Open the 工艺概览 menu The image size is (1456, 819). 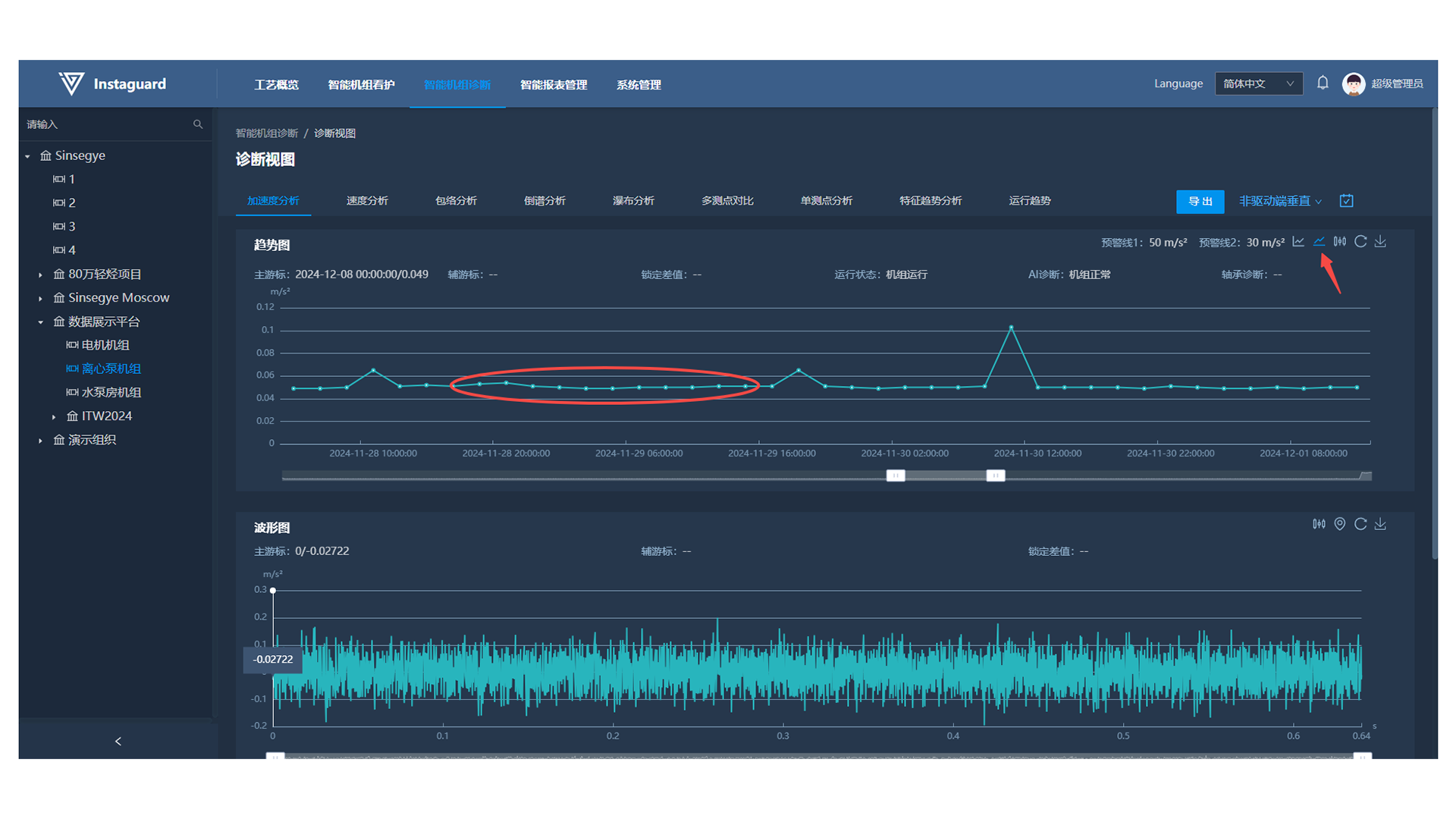tap(276, 84)
